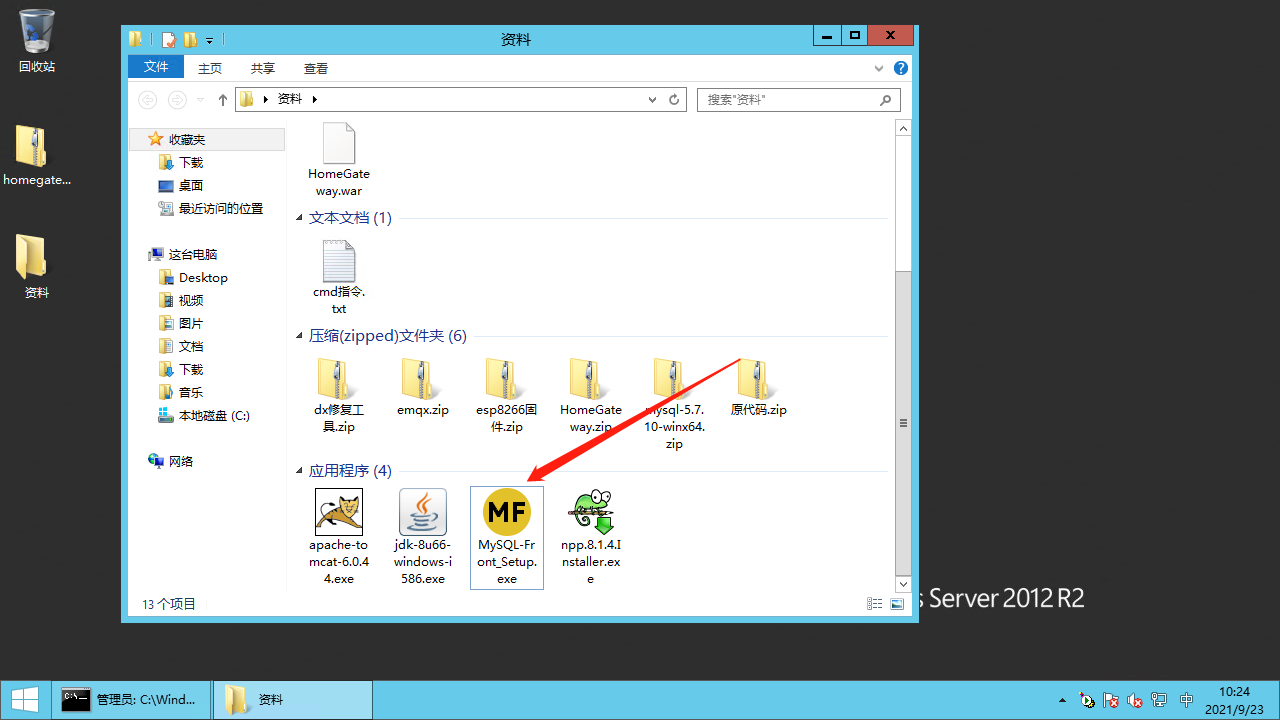Click the file list scrollbar down arrow

tap(903, 584)
